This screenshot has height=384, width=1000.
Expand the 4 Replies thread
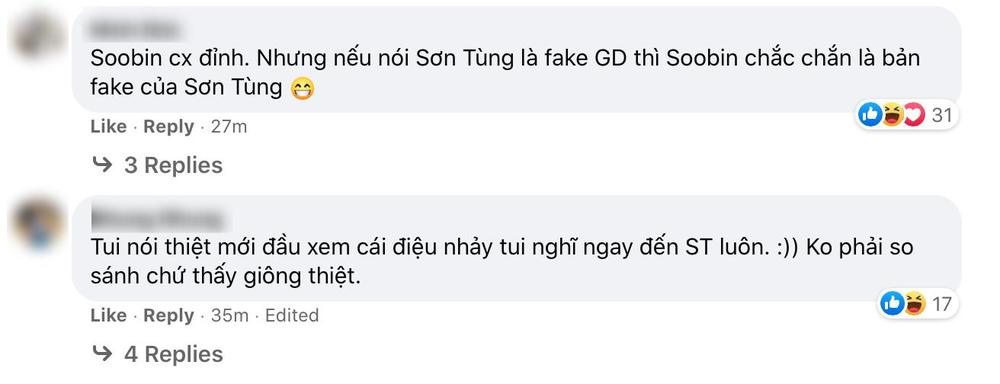[x=173, y=354]
